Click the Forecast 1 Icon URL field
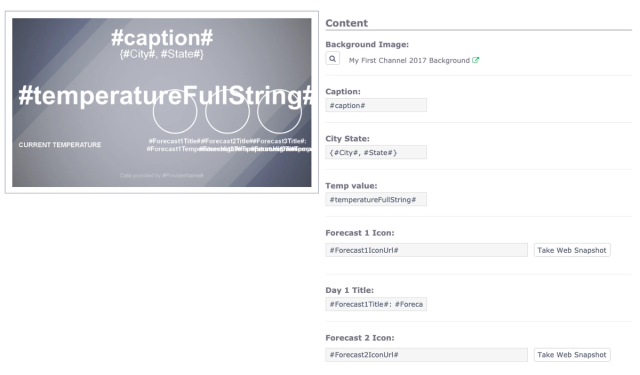640x375 pixels. coord(426,250)
